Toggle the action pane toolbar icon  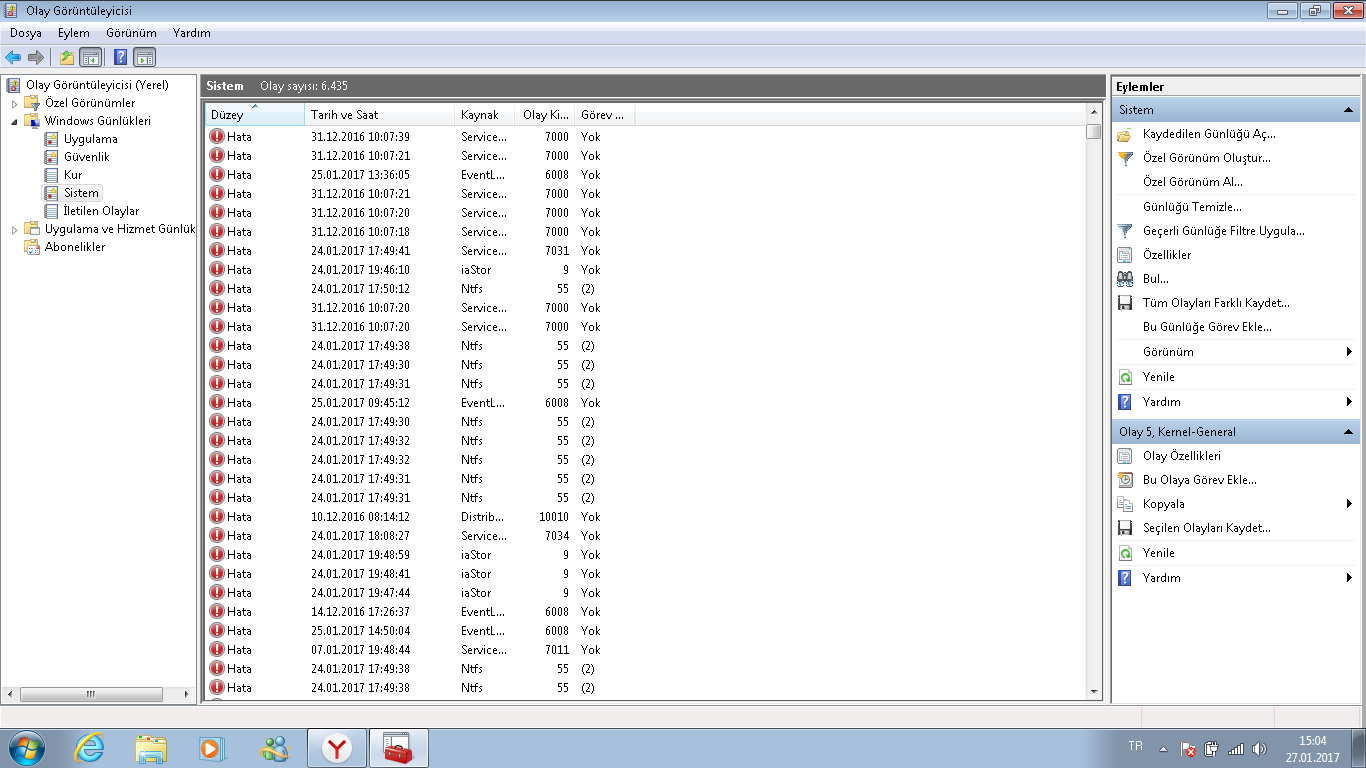tap(144, 57)
